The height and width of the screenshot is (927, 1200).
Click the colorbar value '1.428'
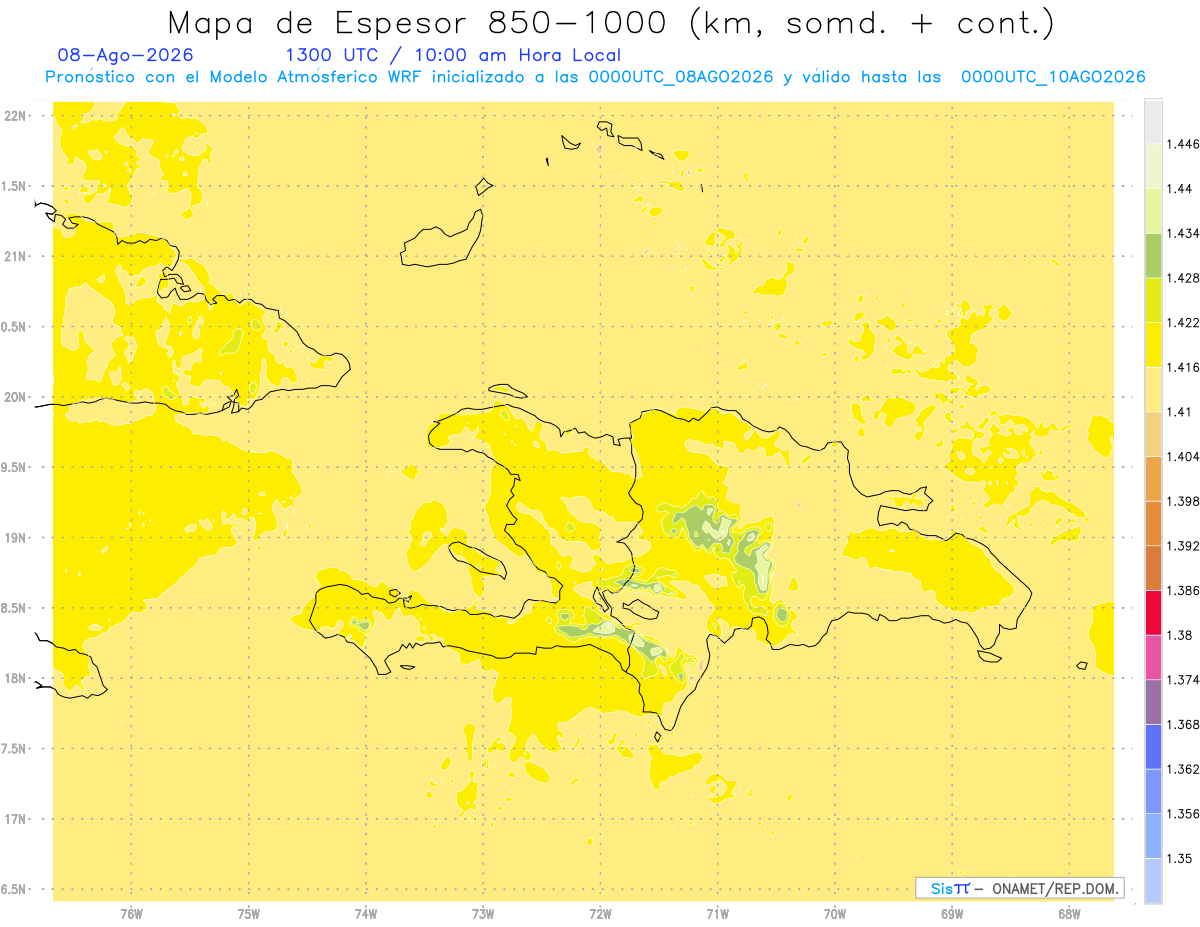click(1183, 278)
